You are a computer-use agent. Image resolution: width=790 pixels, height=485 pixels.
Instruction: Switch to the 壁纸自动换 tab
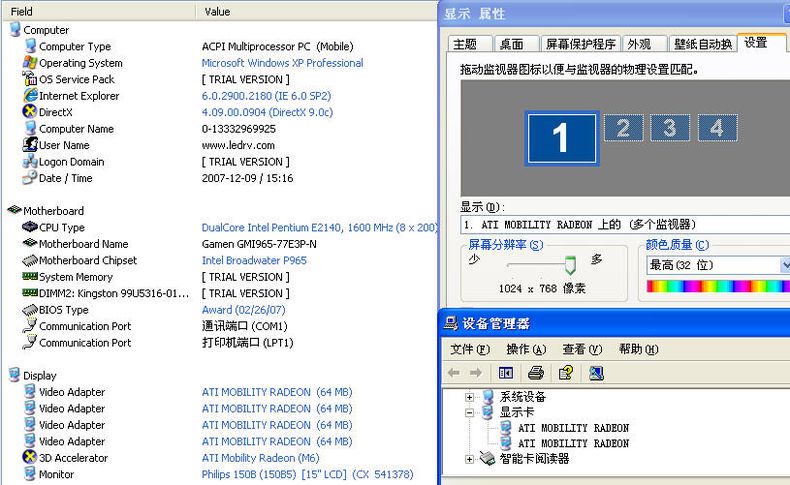tap(703, 44)
